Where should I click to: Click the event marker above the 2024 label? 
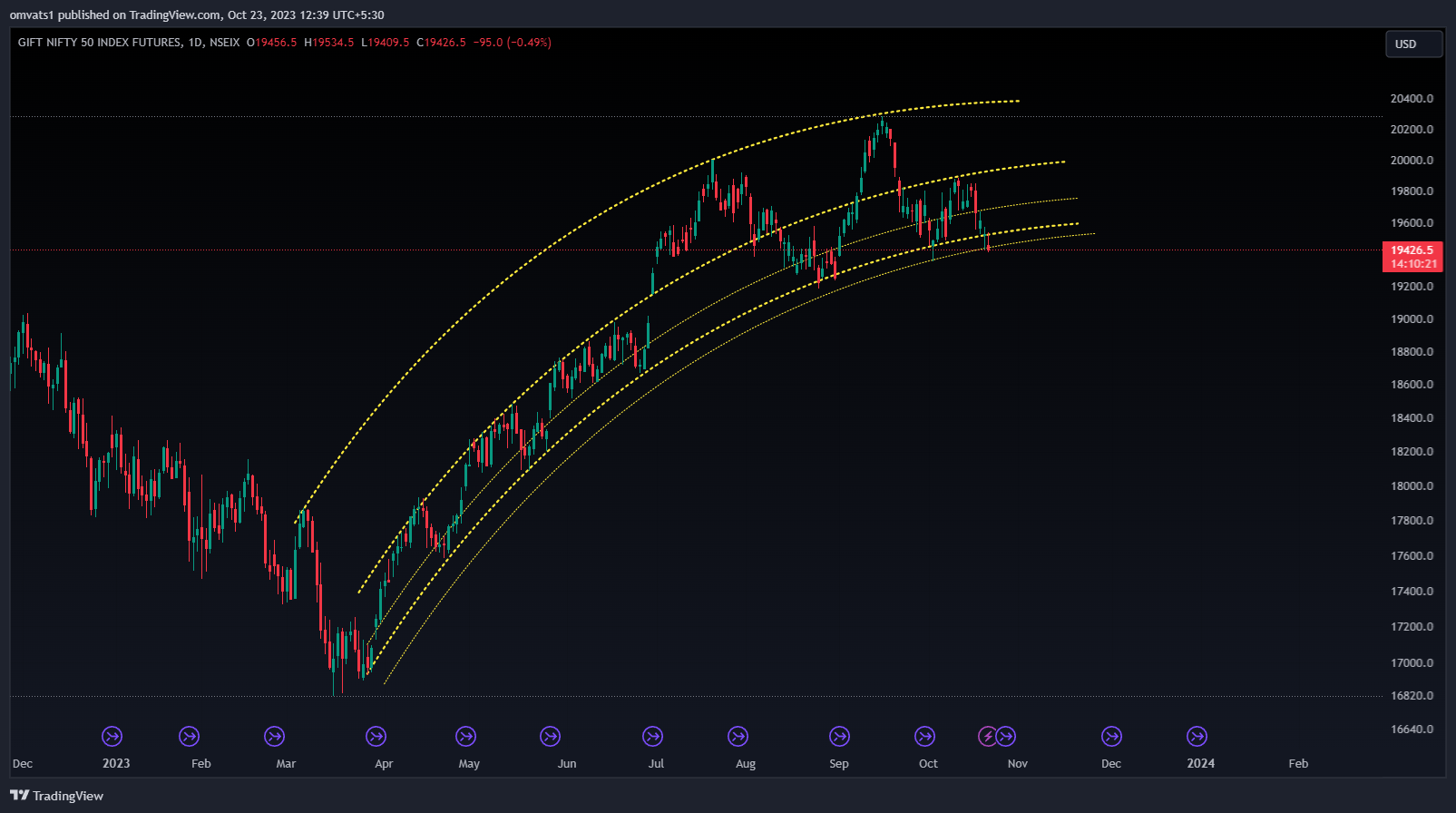(1197, 736)
